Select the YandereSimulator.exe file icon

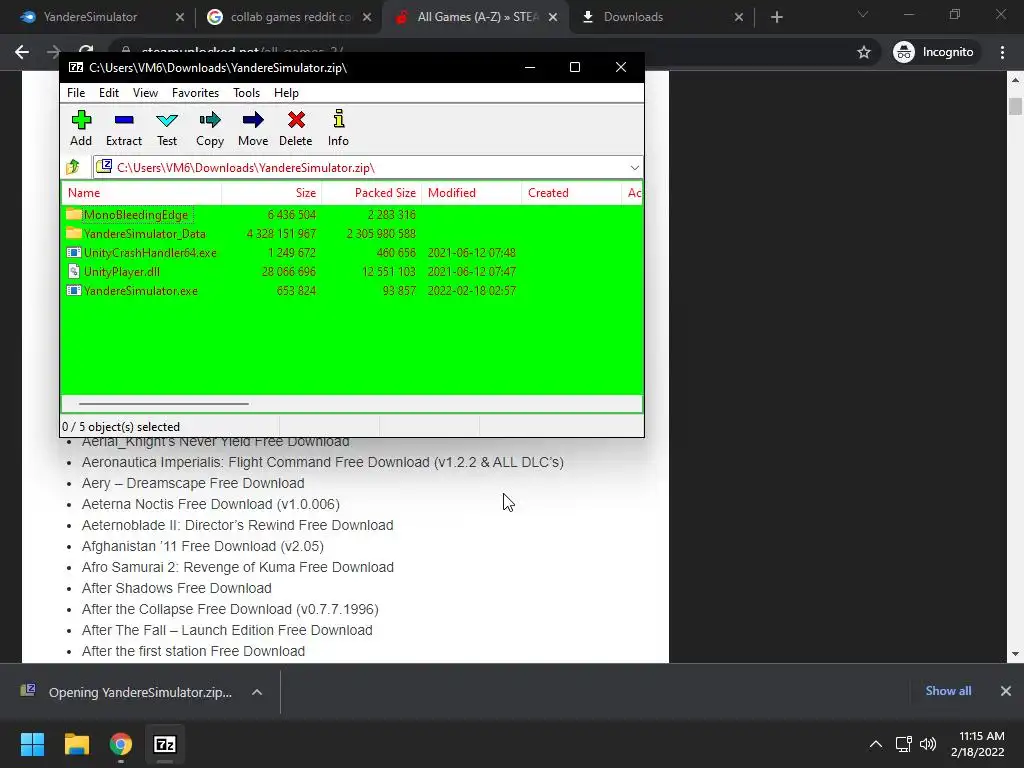tap(73, 291)
